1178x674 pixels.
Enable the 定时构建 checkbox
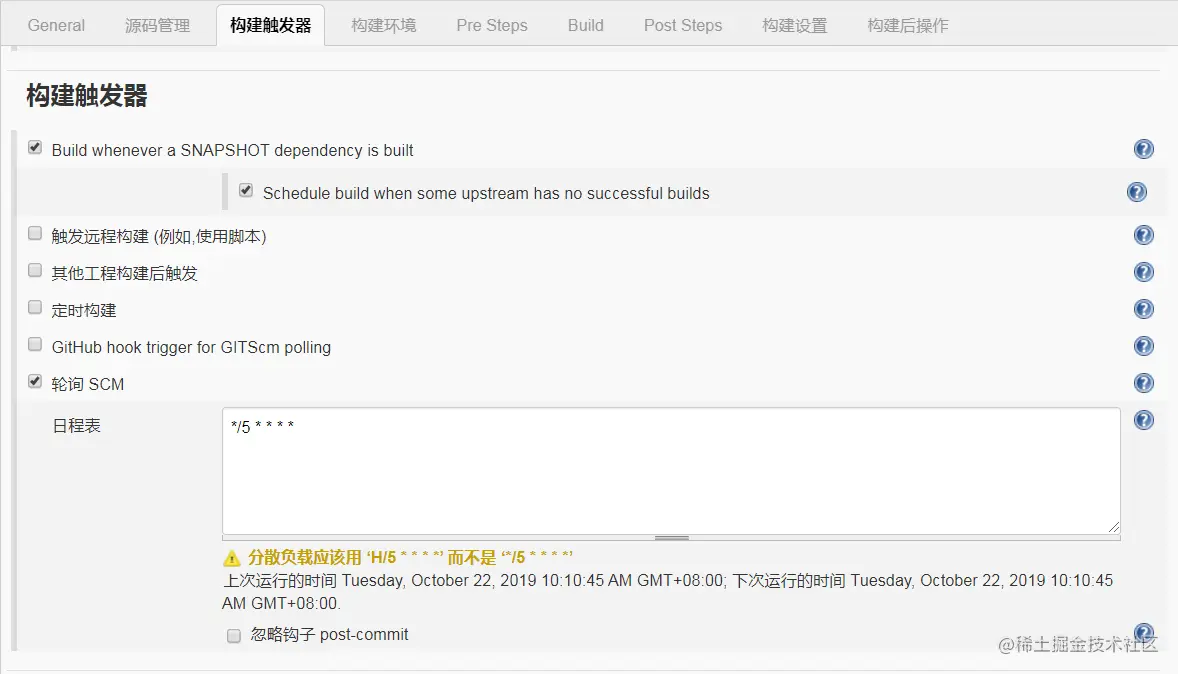click(x=35, y=307)
